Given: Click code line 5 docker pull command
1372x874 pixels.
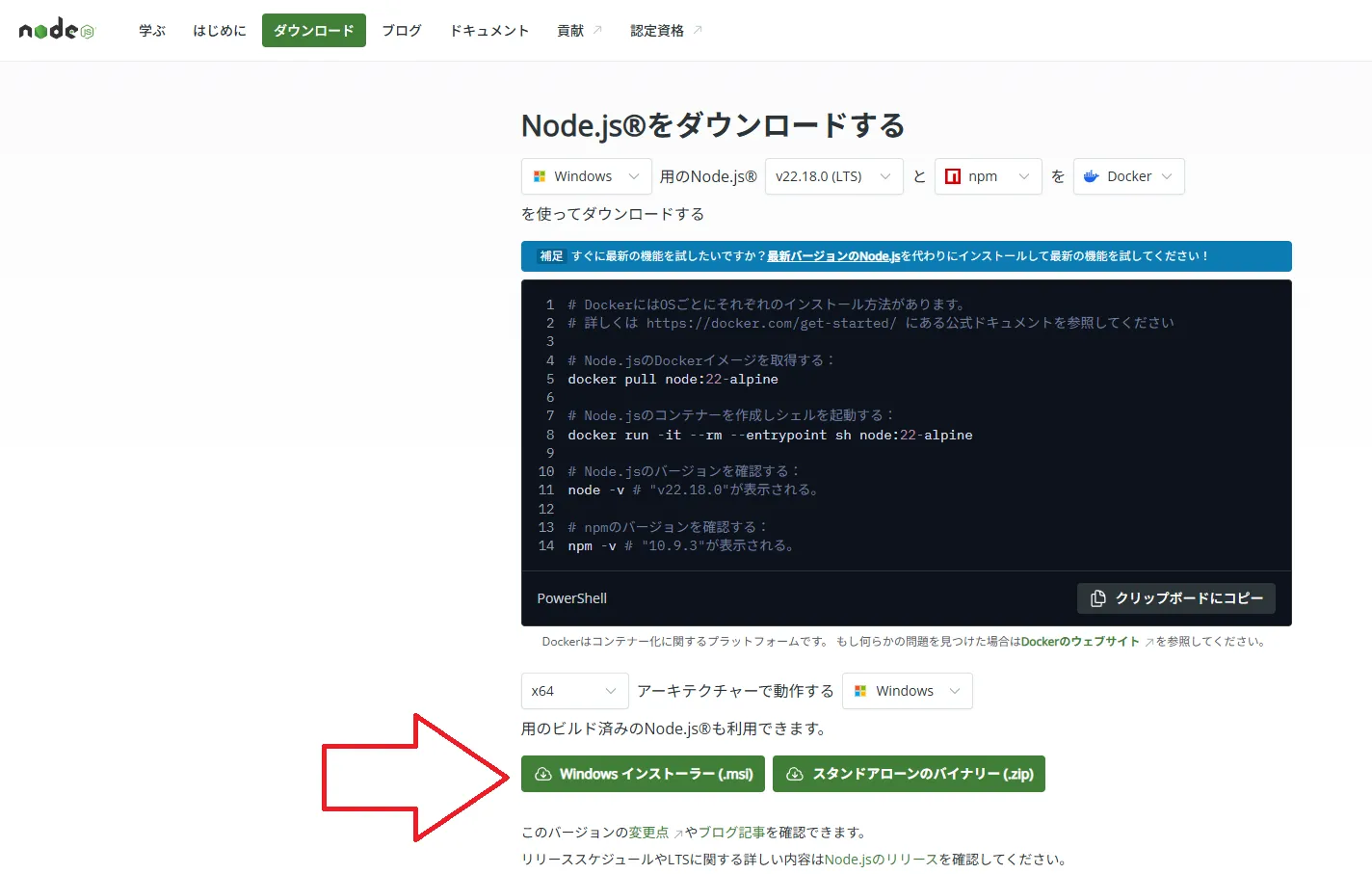Looking at the screenshot, I should (x=673, y=380).
